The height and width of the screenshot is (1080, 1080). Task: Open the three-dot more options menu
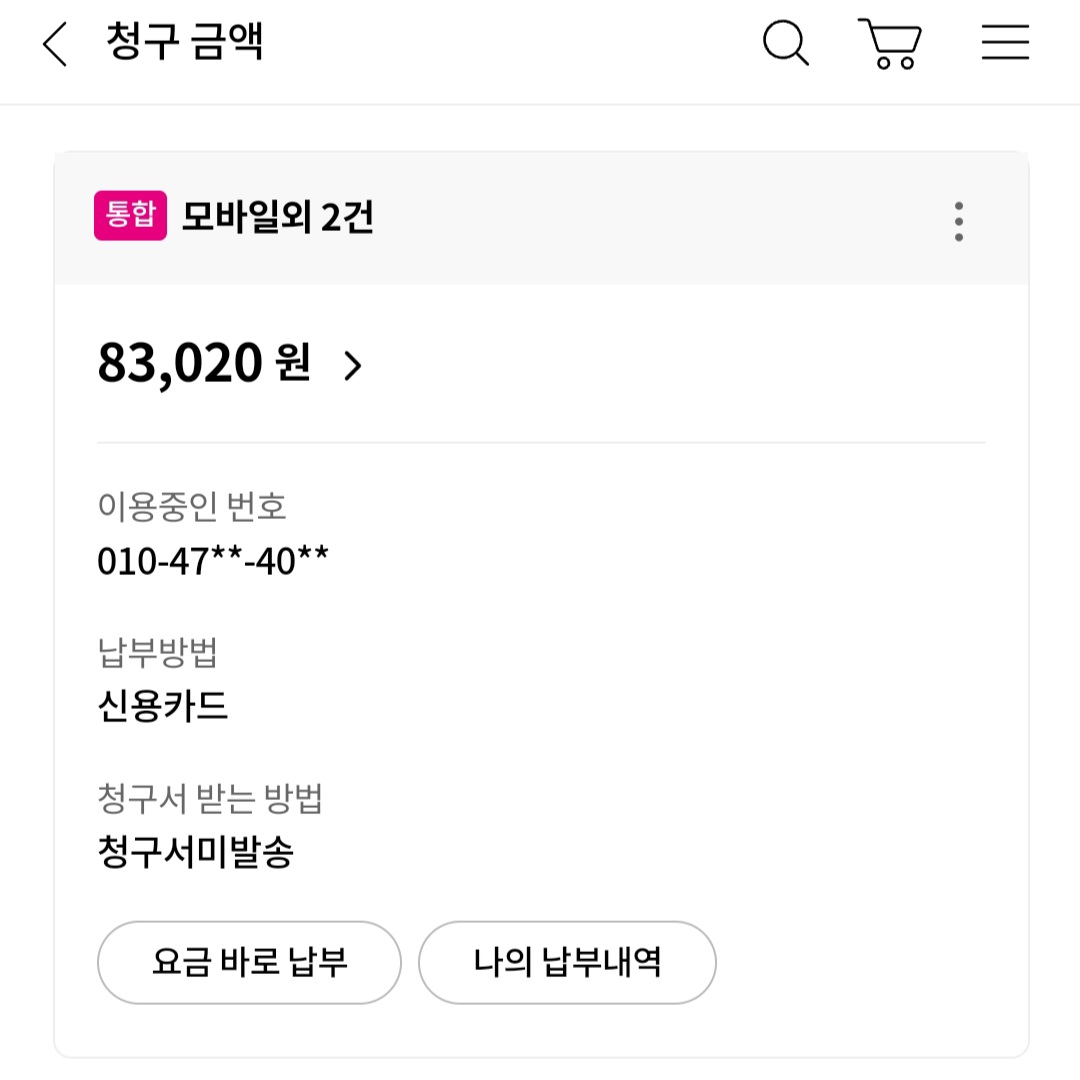958,221
